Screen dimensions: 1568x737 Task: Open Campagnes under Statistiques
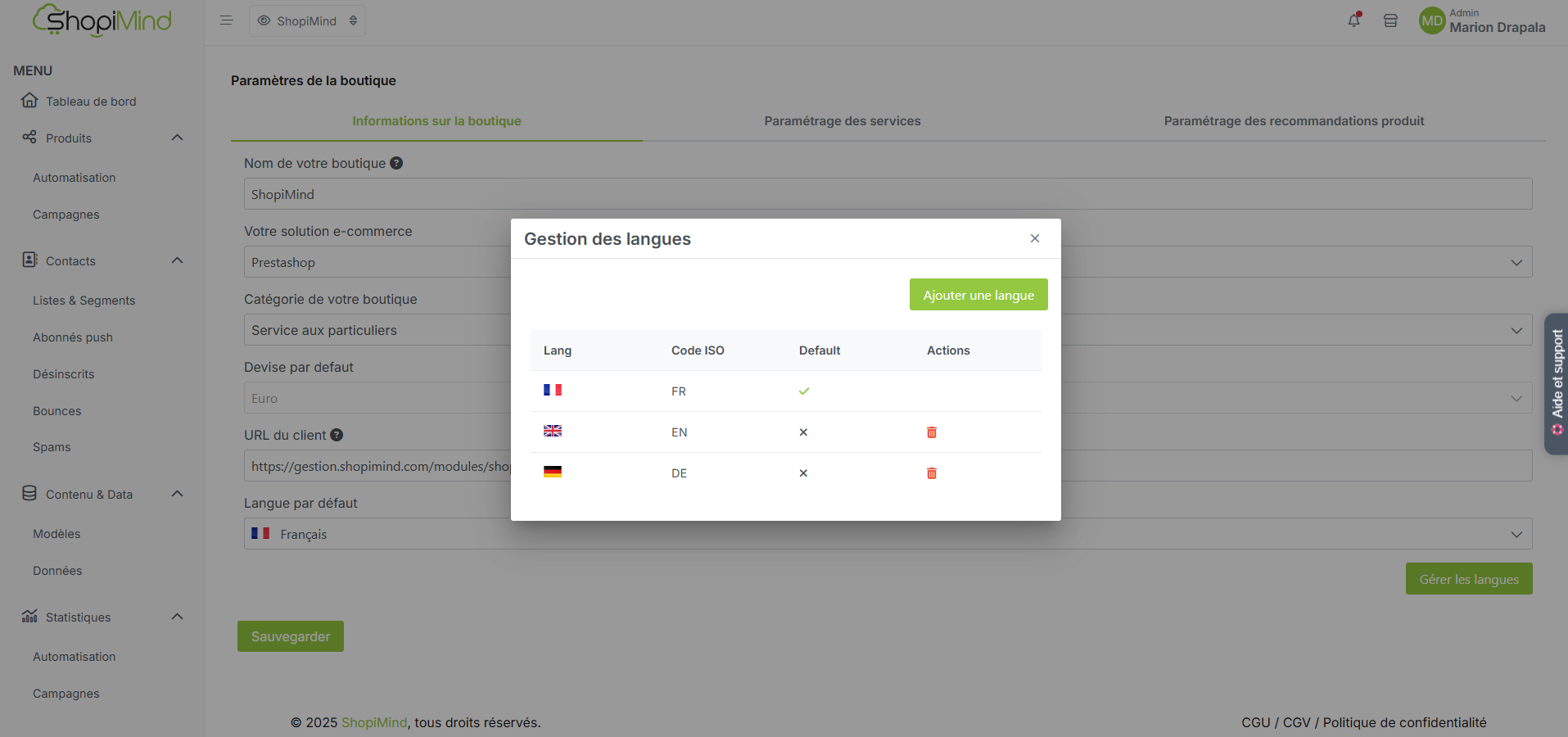point(66,694)
